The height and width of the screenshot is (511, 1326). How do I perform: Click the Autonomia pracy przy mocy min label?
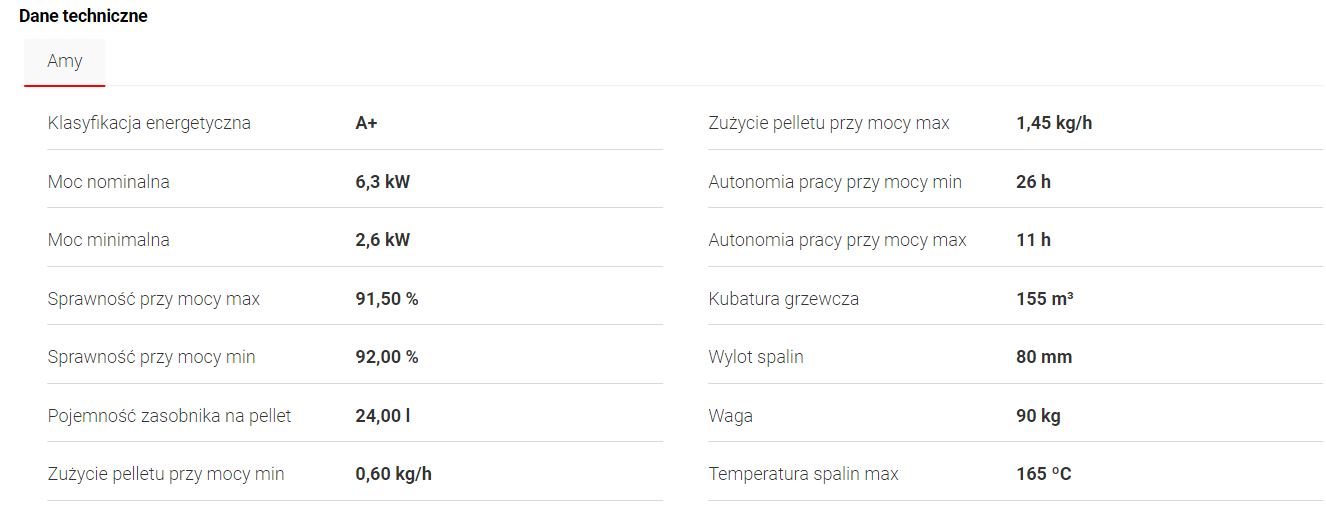[x=834, y=182]
